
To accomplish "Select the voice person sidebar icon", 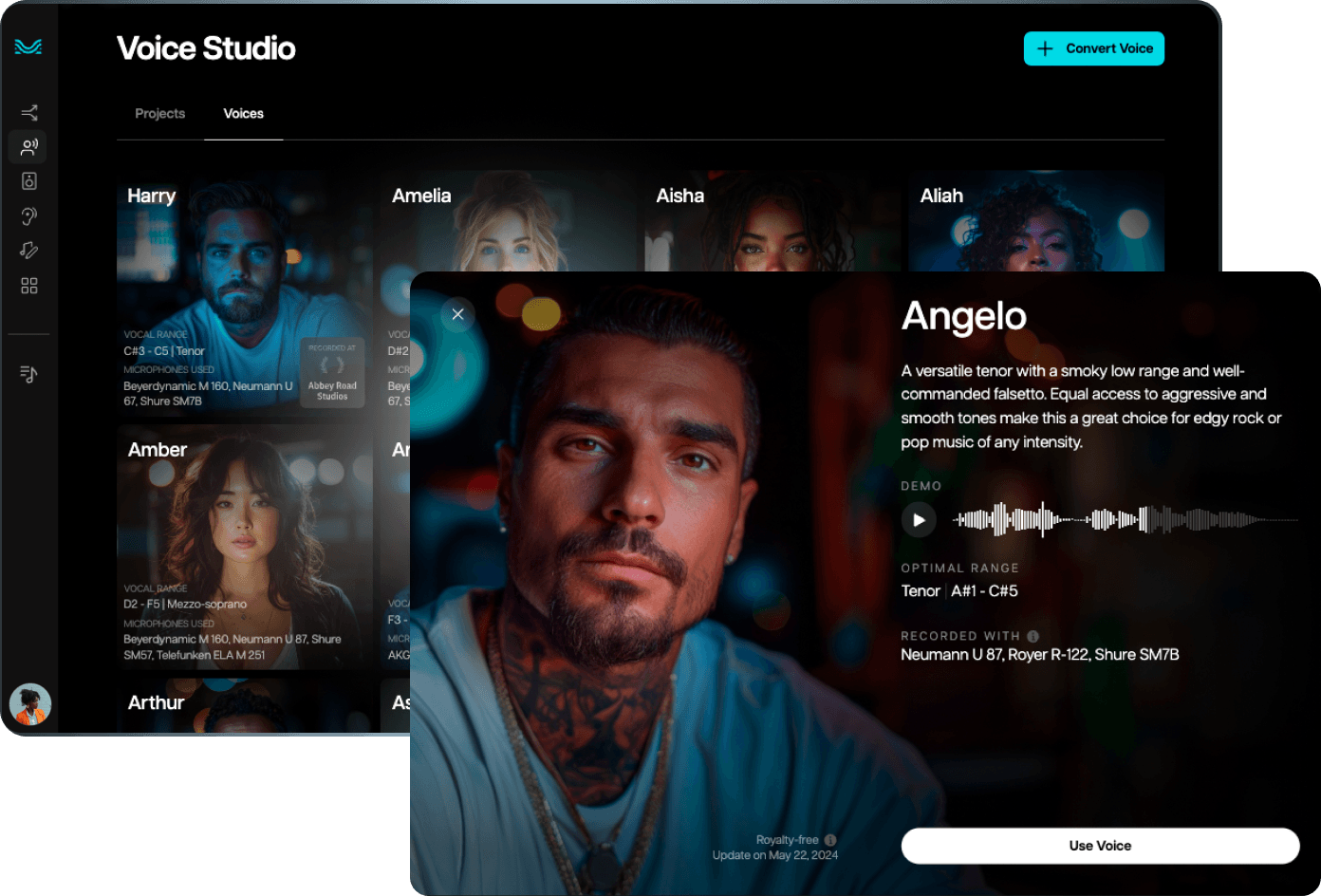I will pos(29,147).
